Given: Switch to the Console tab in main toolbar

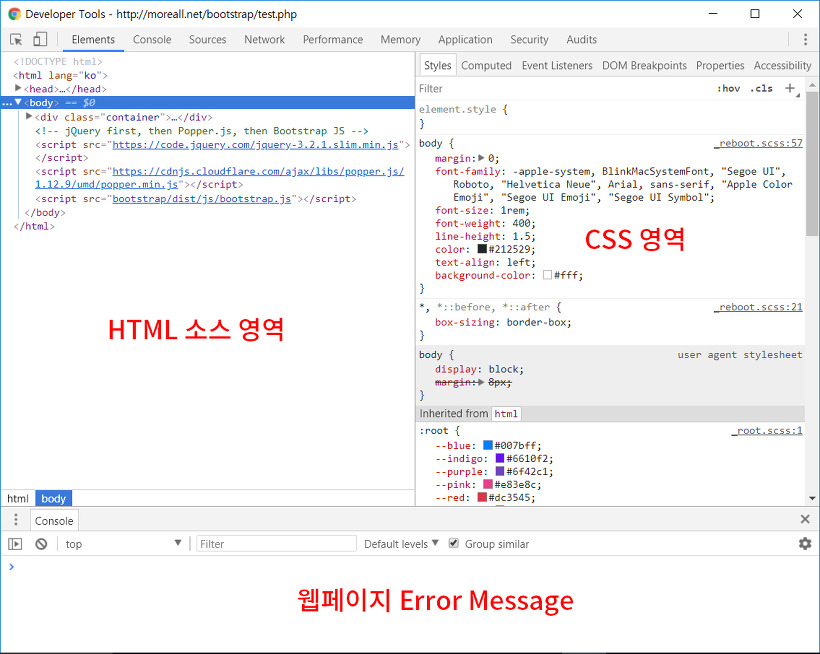Looking at the screenshot, I should click(x=152, y=40).
